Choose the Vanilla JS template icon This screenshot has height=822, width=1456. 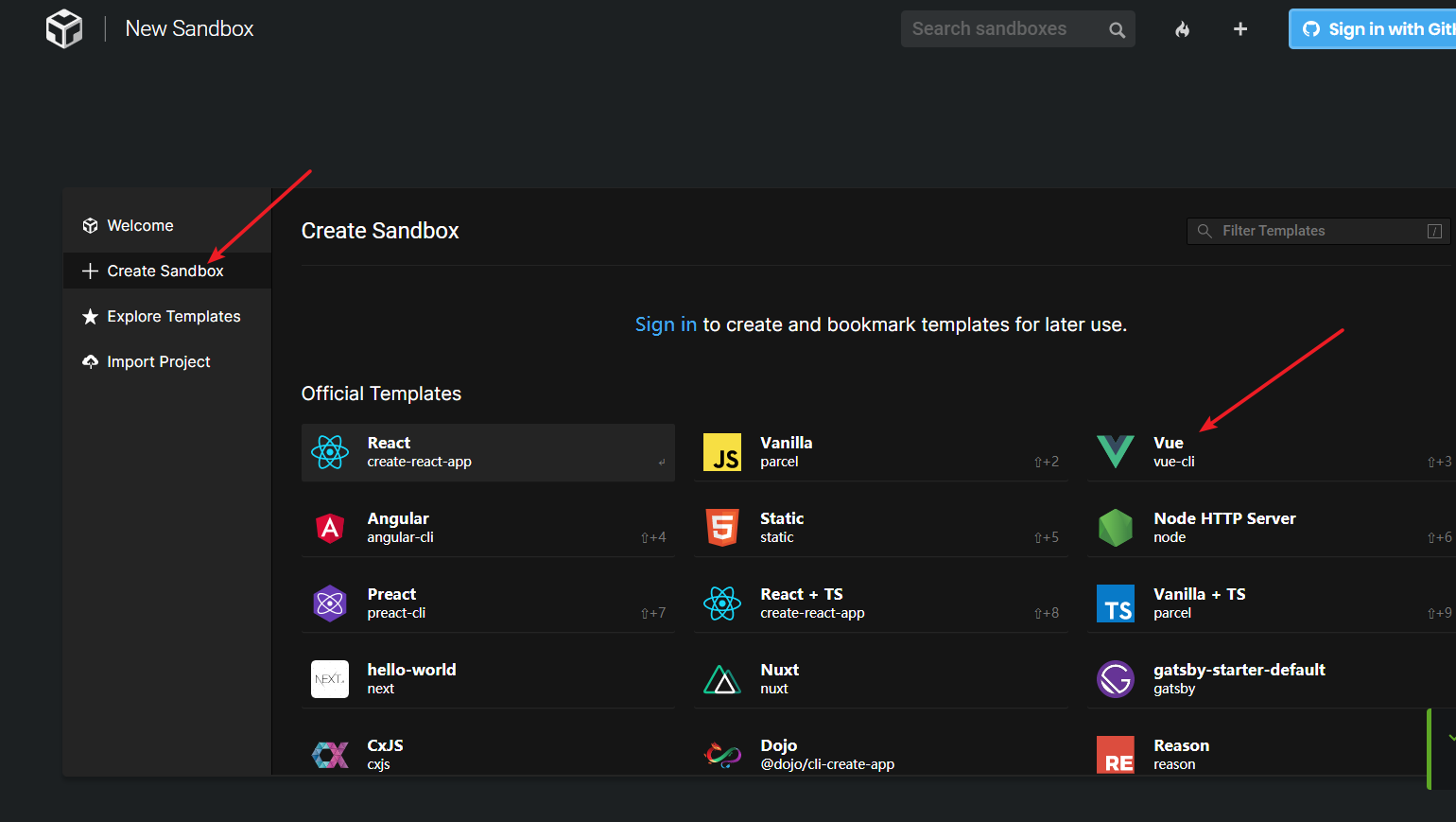[x=722, y=452]
